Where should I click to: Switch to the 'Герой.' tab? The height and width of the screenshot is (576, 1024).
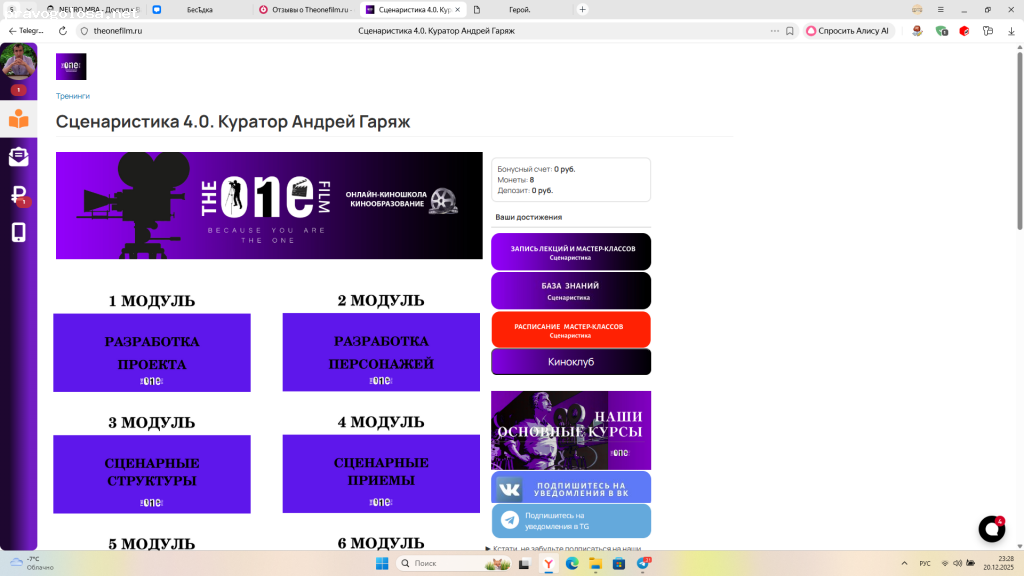pyautogui.click(x=520, y=9)
